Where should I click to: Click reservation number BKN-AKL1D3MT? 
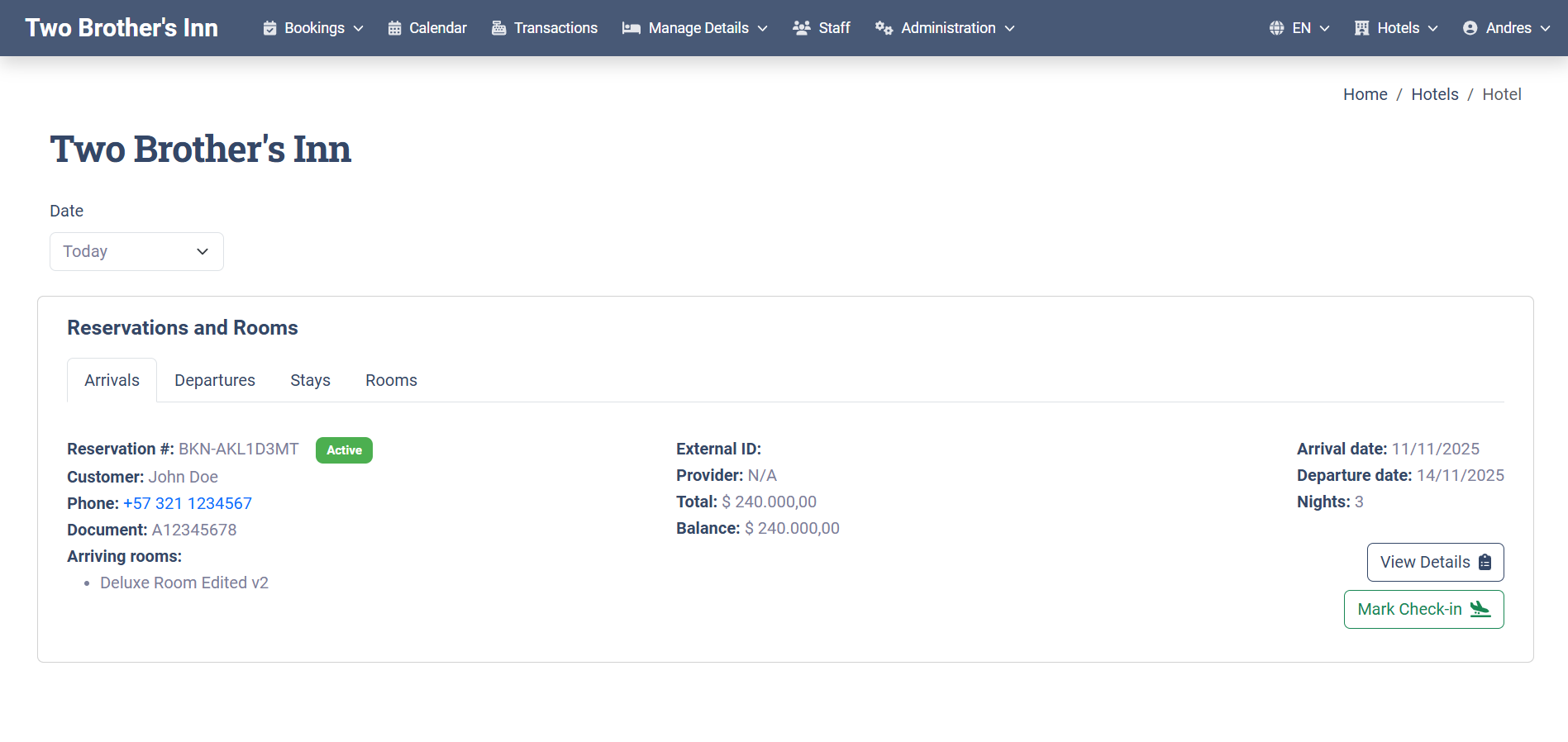[x=239, y=449]
